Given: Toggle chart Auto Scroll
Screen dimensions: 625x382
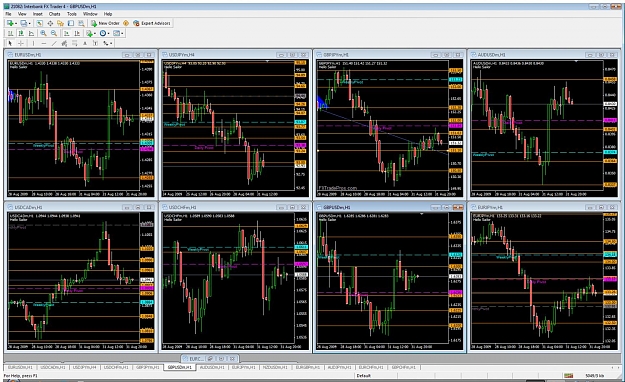Looking at the screenshot, I should coord(67,33).
